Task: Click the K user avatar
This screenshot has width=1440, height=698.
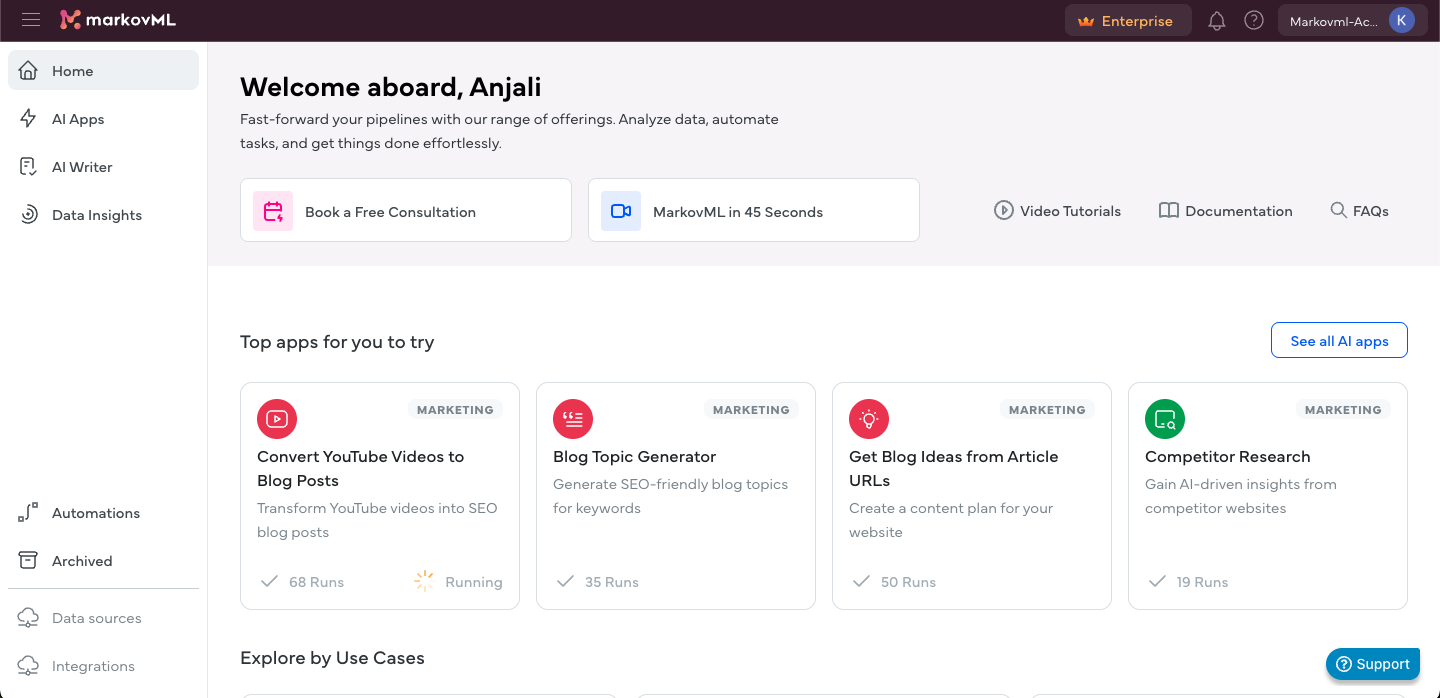Action: coord(1402,21)
